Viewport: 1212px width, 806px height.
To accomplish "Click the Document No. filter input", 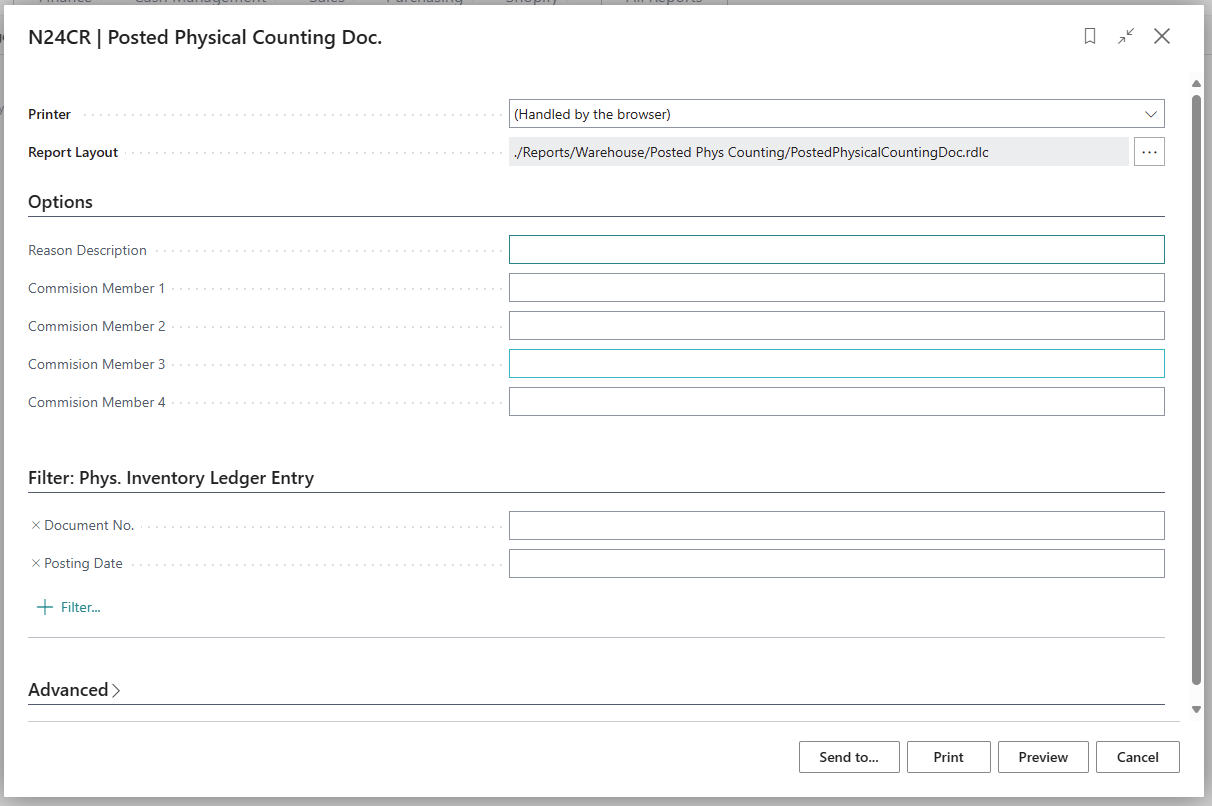I will (x=836, y=525).
